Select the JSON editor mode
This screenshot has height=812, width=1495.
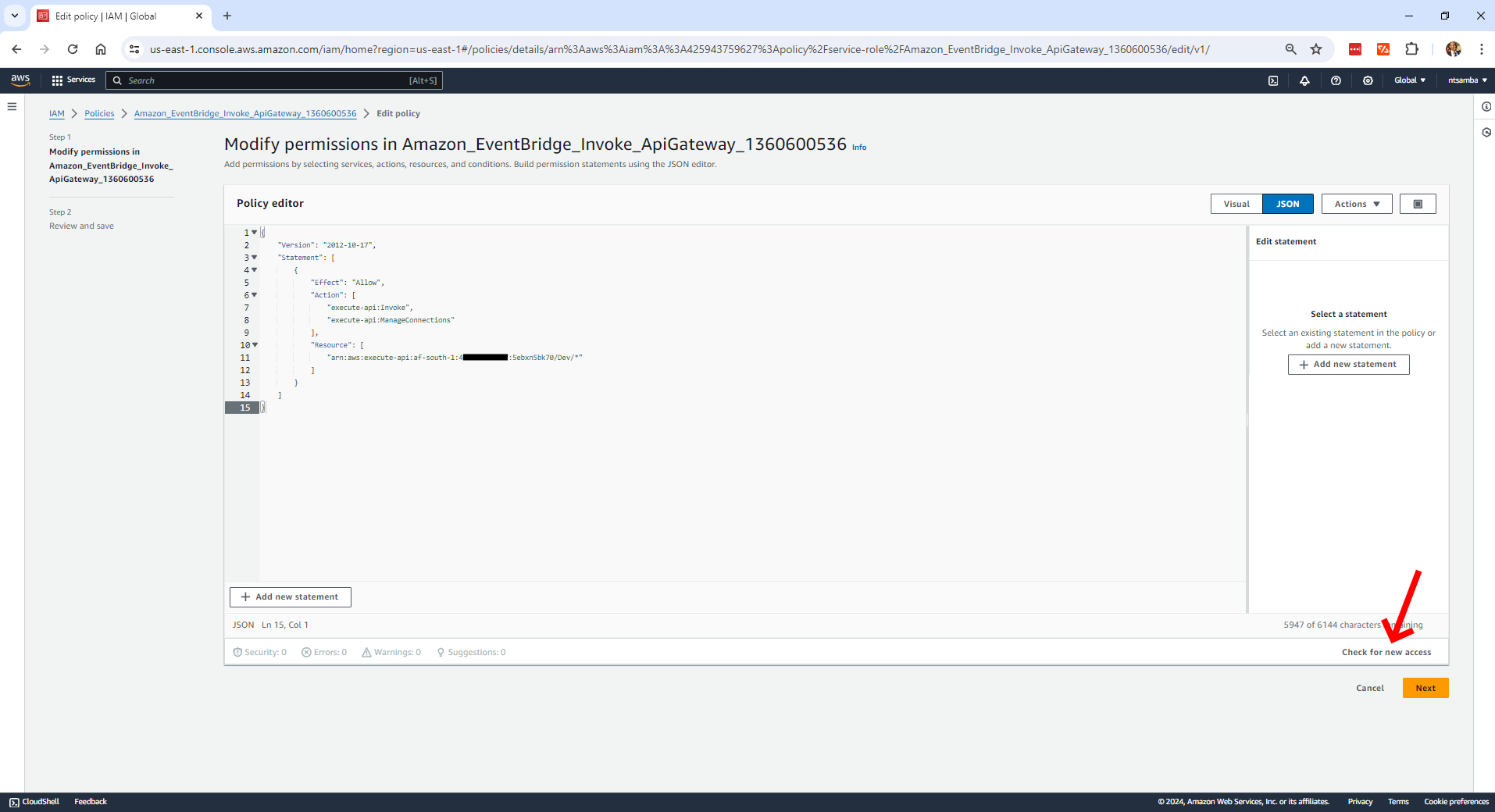1287,204
